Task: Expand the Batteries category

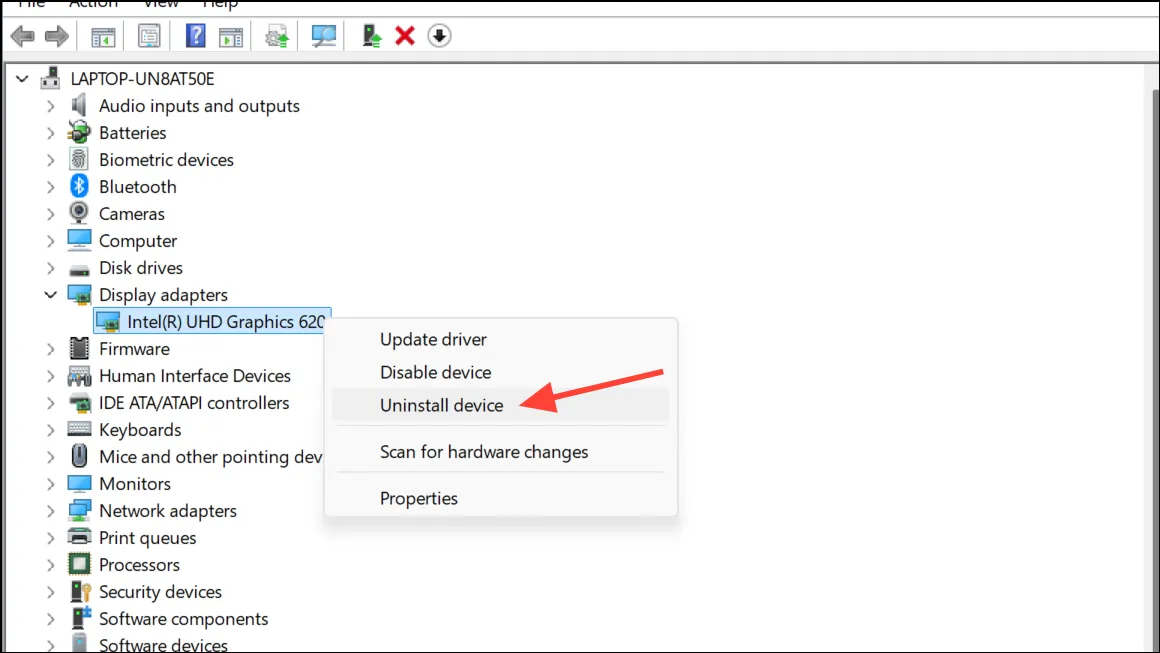Action: (50, 133)
